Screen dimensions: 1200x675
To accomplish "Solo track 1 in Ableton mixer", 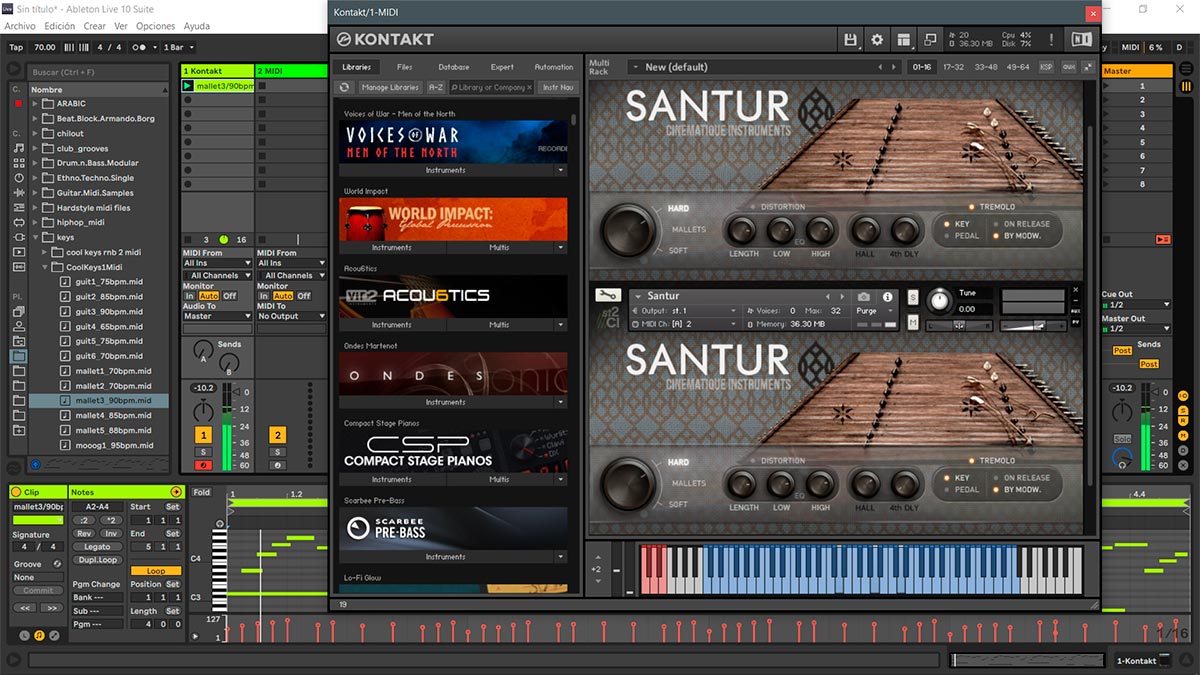I will tap(203, 453).
